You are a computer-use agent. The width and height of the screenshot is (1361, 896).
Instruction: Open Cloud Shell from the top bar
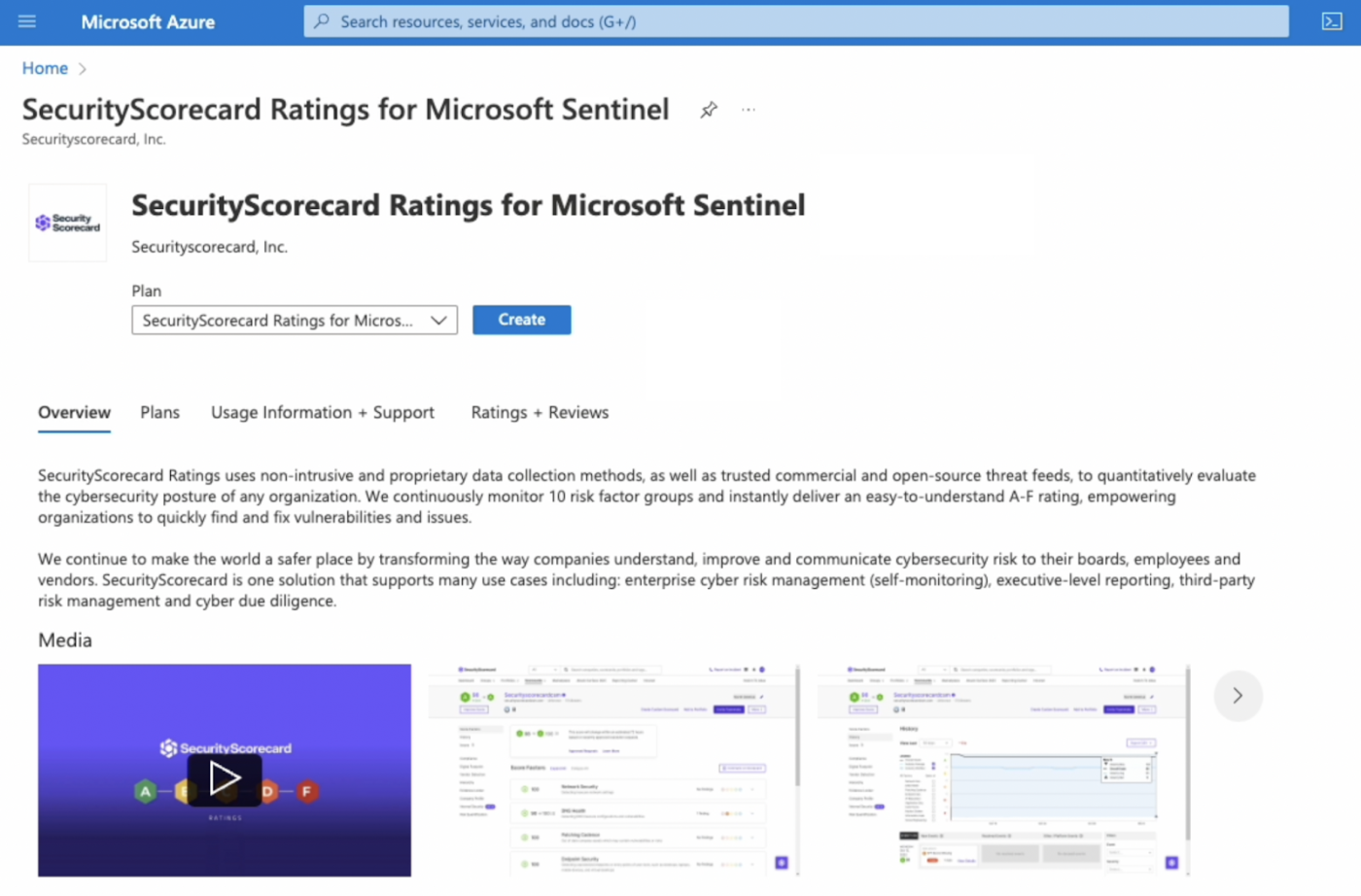point(1332,21)
